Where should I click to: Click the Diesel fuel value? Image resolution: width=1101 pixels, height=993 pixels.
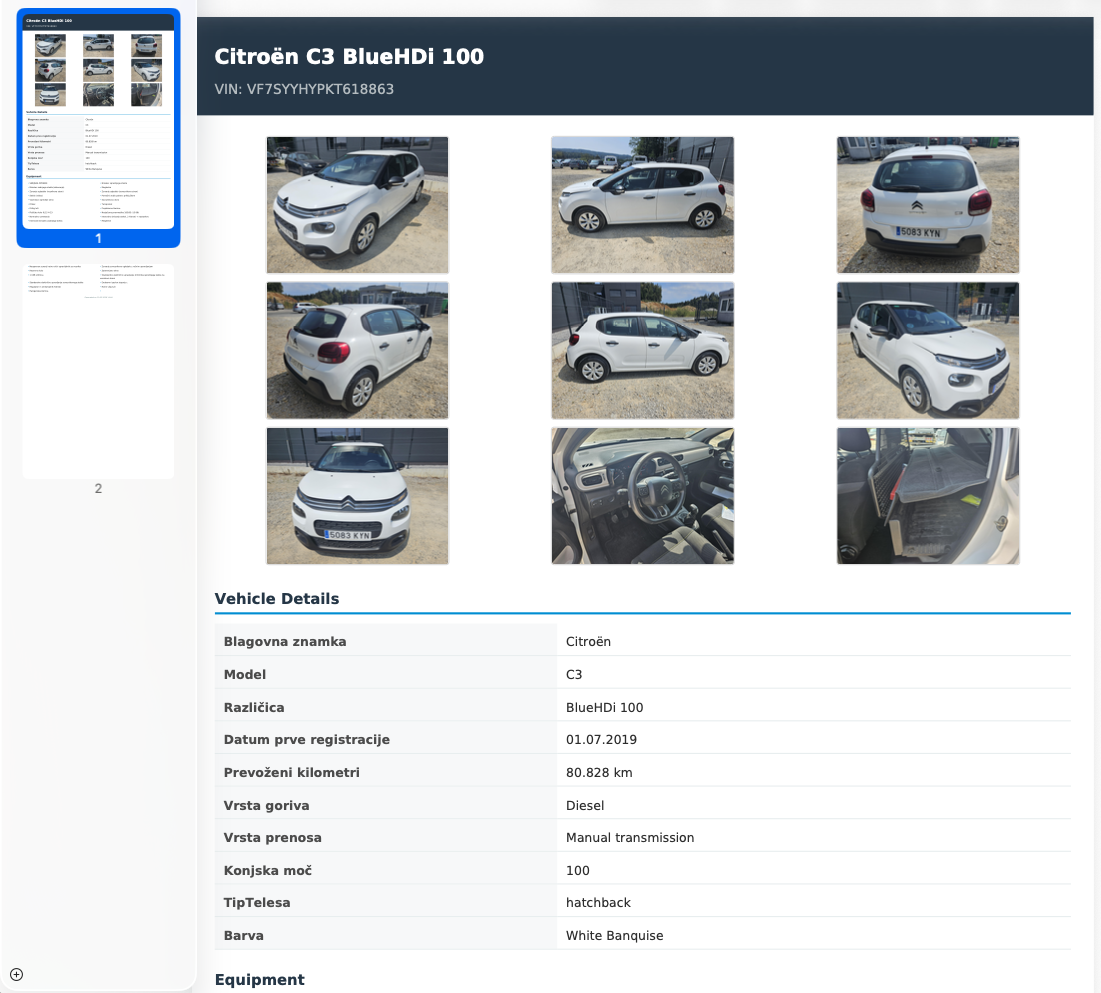pyautogui.click(x=585, y=805)
